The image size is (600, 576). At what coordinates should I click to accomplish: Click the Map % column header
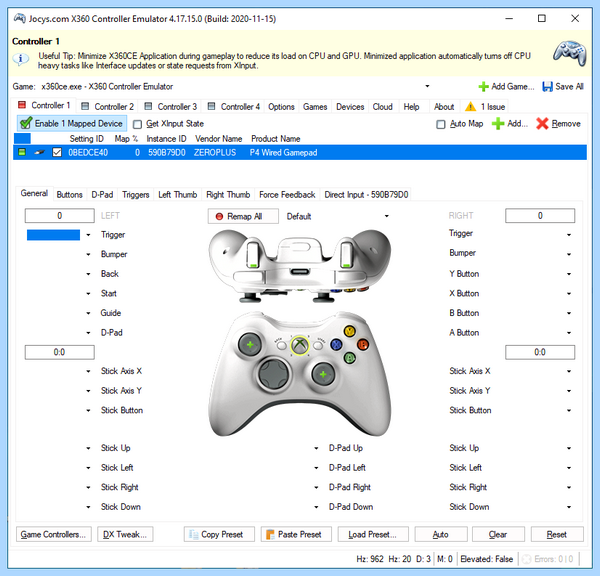(x=126, y=139)
